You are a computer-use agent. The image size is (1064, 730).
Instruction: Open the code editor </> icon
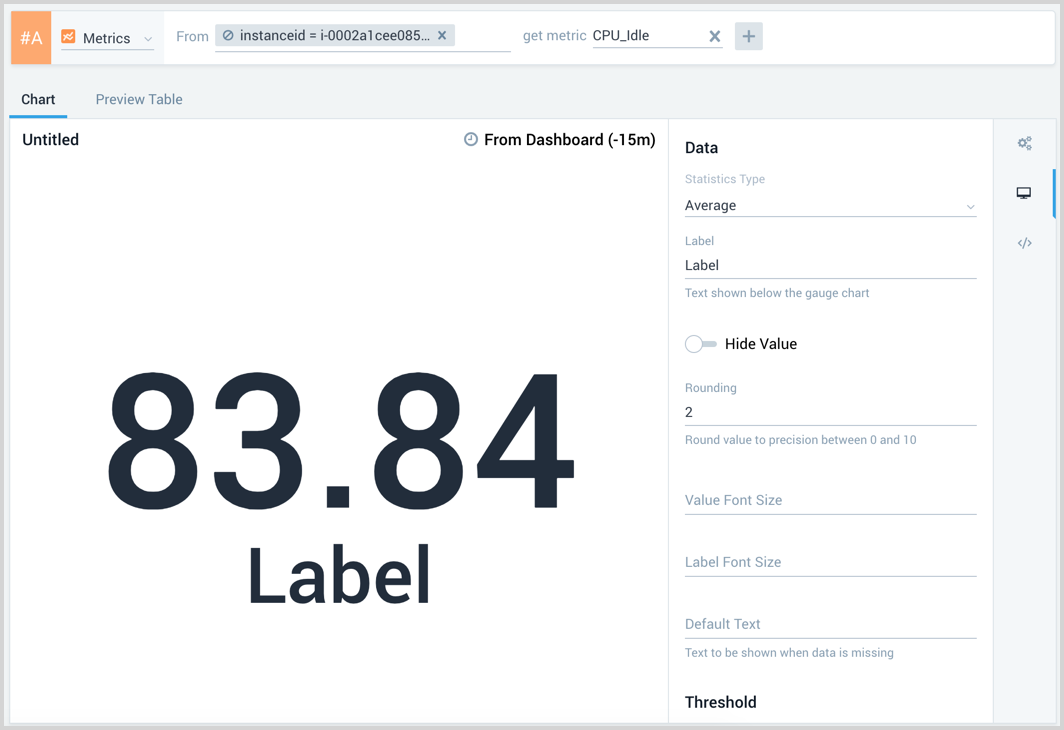point(1024,242)
